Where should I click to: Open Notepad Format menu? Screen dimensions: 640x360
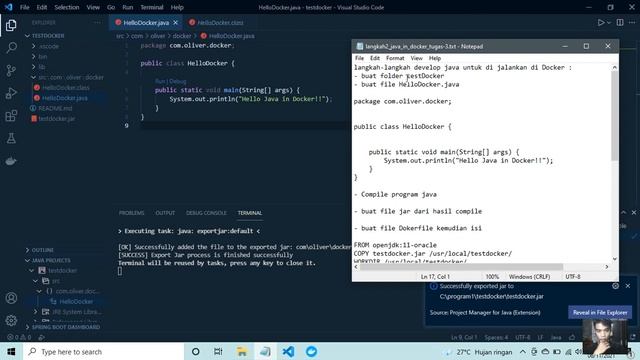coord(395,58)
